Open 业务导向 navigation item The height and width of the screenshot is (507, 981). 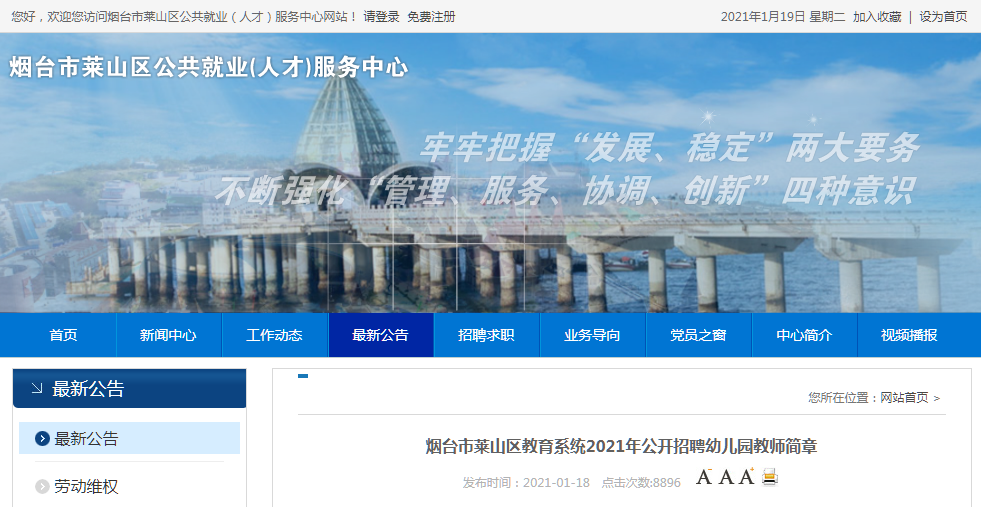click(592, 335)
